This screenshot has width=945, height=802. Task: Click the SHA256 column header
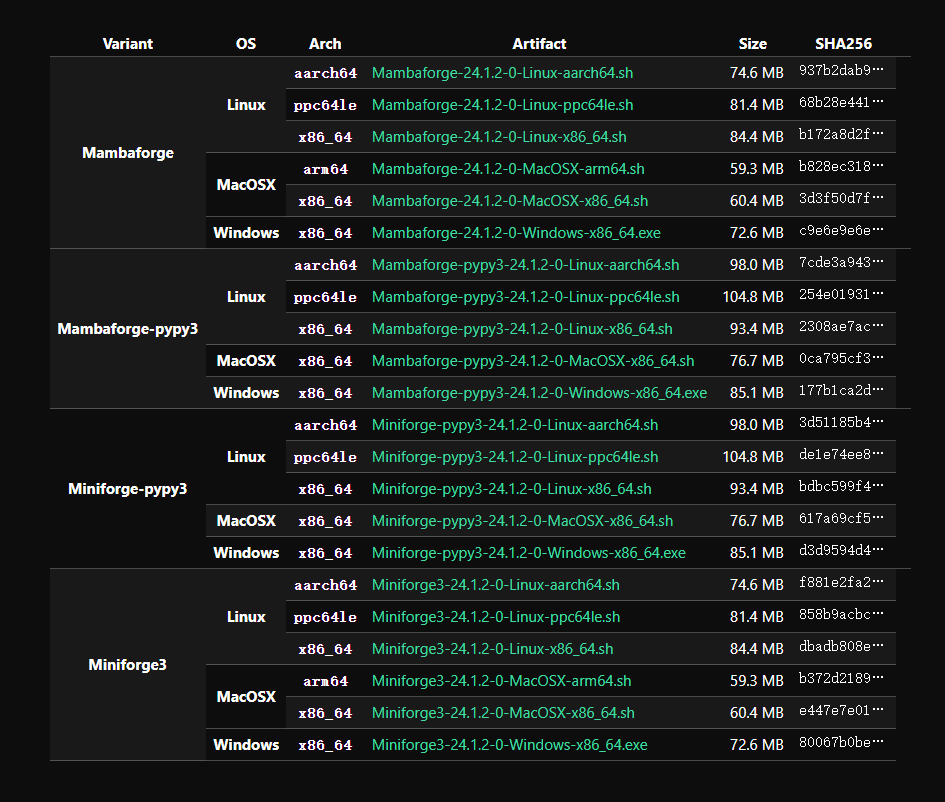(843, 44)
